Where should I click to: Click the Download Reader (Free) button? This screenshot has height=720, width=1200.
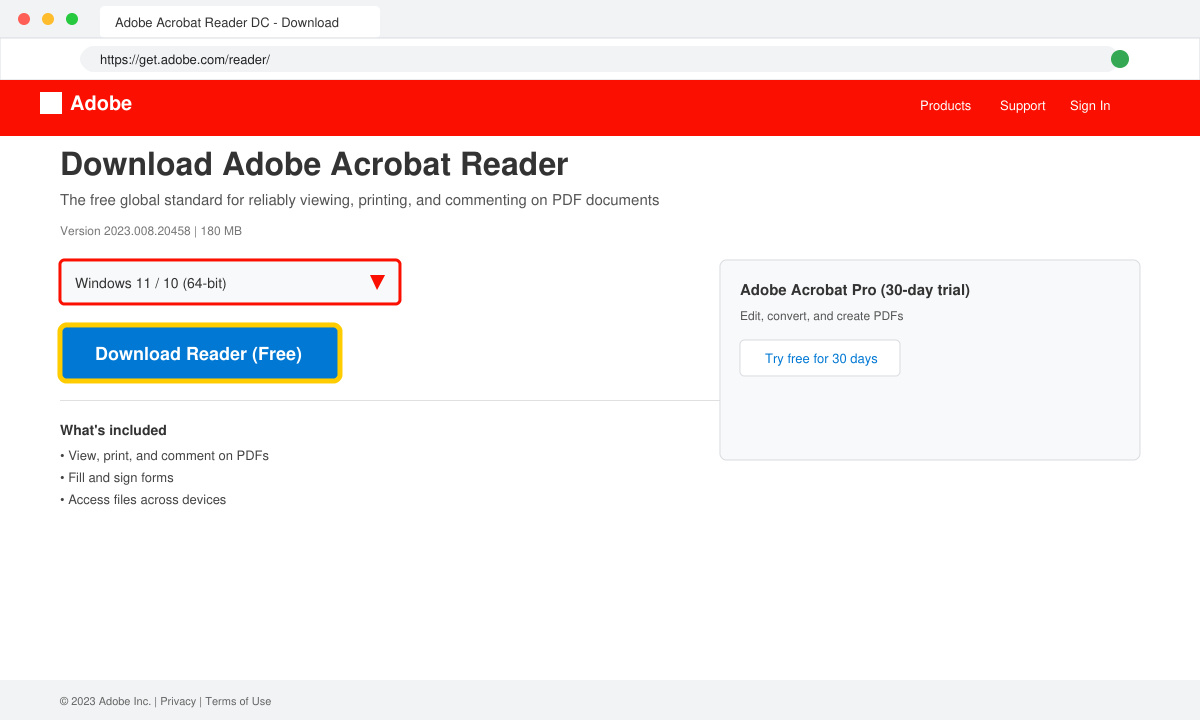200,353
